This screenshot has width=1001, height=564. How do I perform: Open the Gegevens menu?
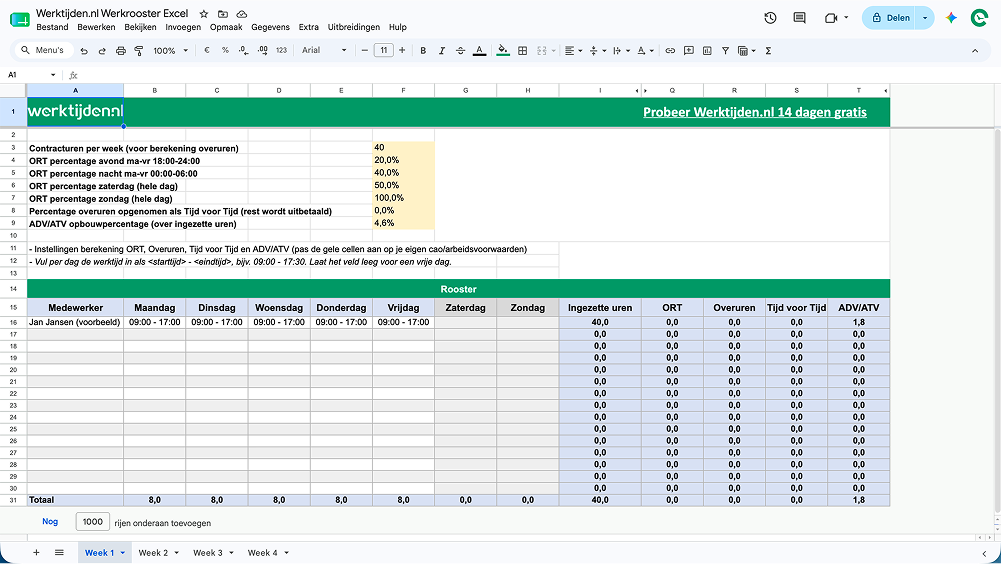click(270, 27)
